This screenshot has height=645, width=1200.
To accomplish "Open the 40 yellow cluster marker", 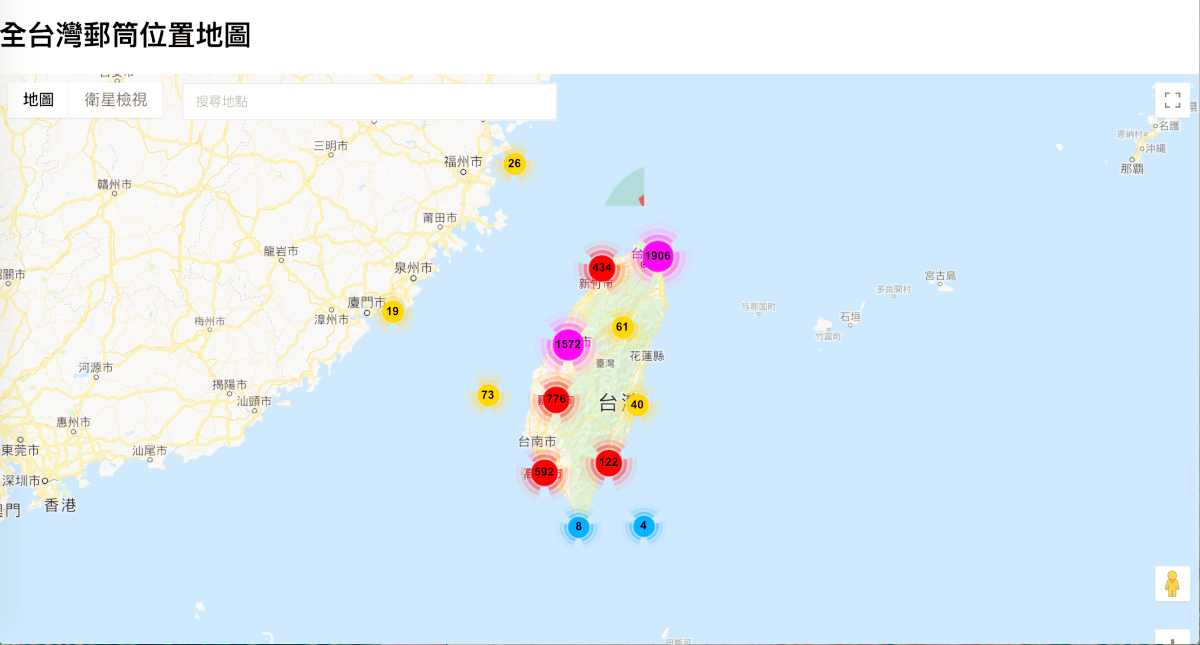I will [637, 405].
